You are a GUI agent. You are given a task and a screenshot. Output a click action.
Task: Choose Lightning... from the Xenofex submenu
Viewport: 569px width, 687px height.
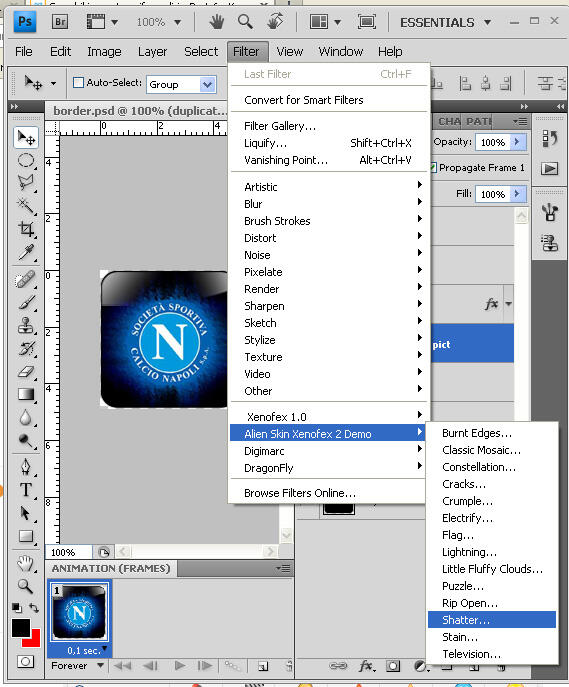(x=492, y=552)
